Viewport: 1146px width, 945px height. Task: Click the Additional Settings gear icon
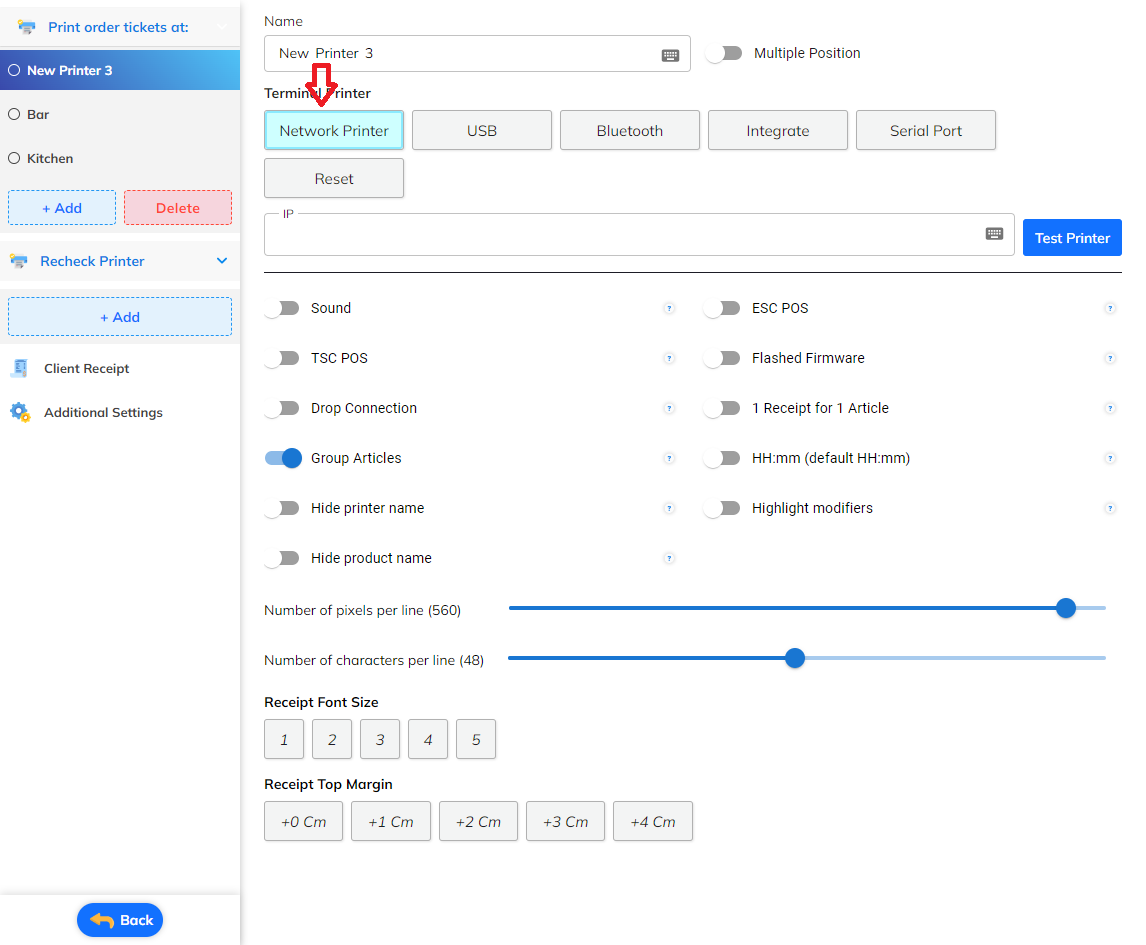click(20, 412)
